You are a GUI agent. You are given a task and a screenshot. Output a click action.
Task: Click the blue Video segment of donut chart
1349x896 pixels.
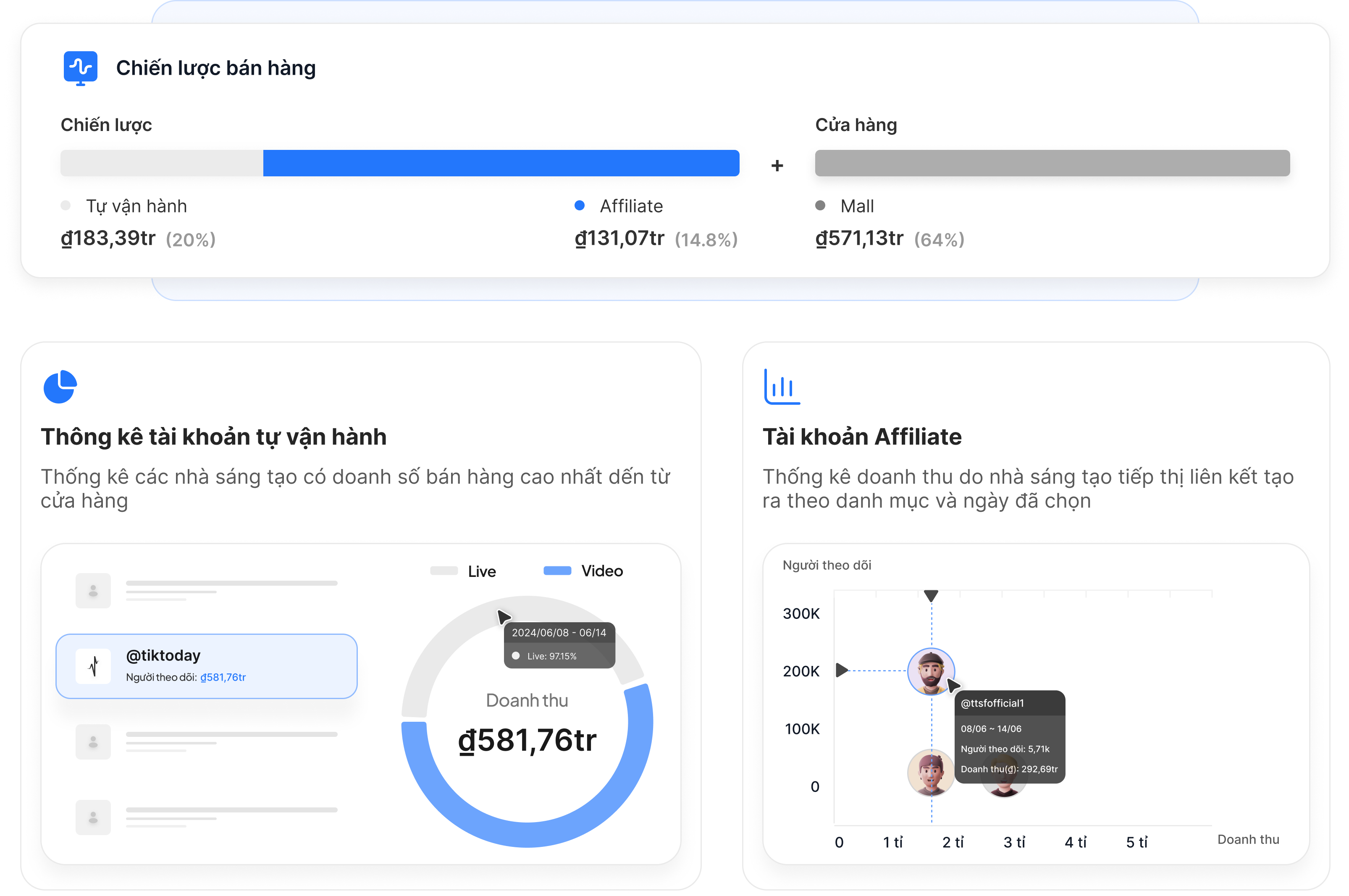[x=527, y=834]
